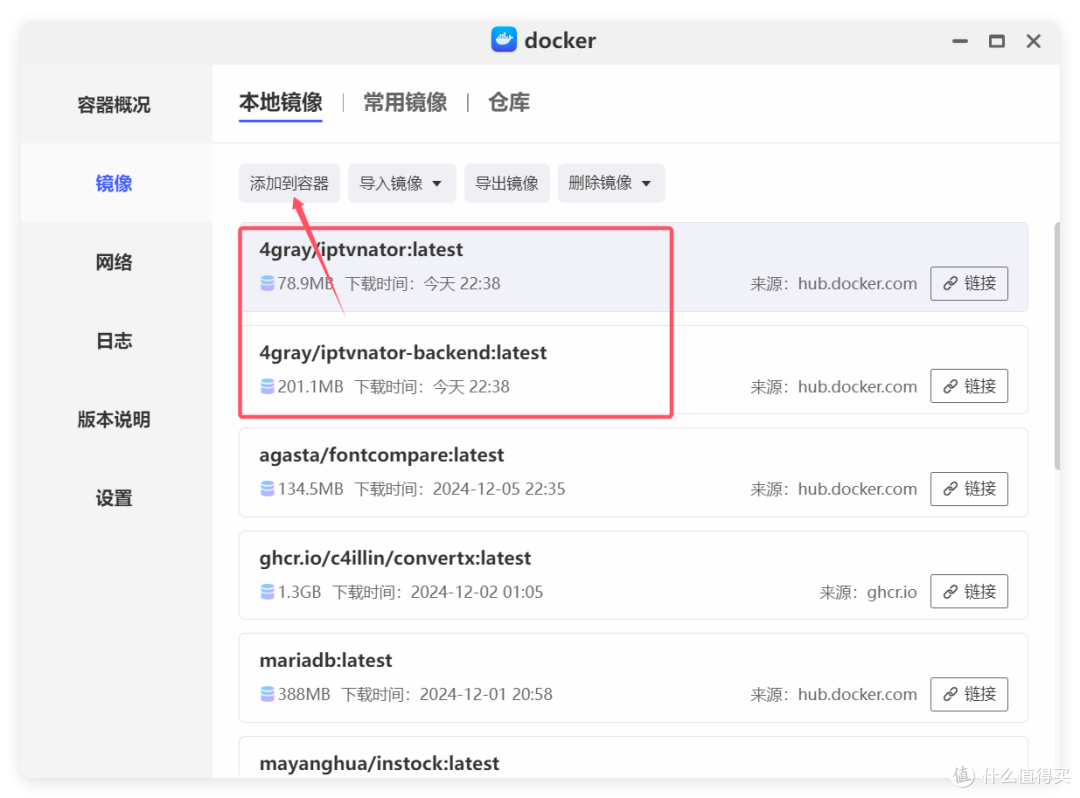
Task: Click the storage icon beside 1.3GB
Action: click(x=266, y=591)
